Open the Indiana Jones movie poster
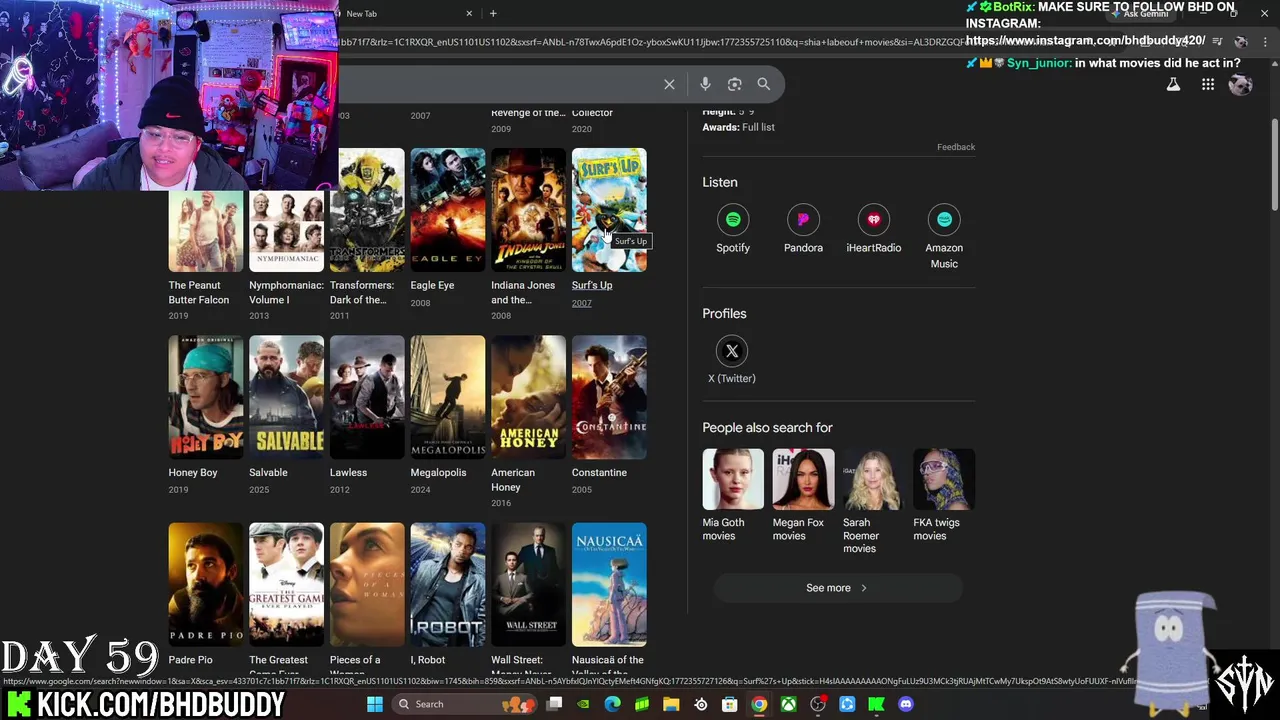The height and width of the screenshot is (720, 1280). point(528,210)
